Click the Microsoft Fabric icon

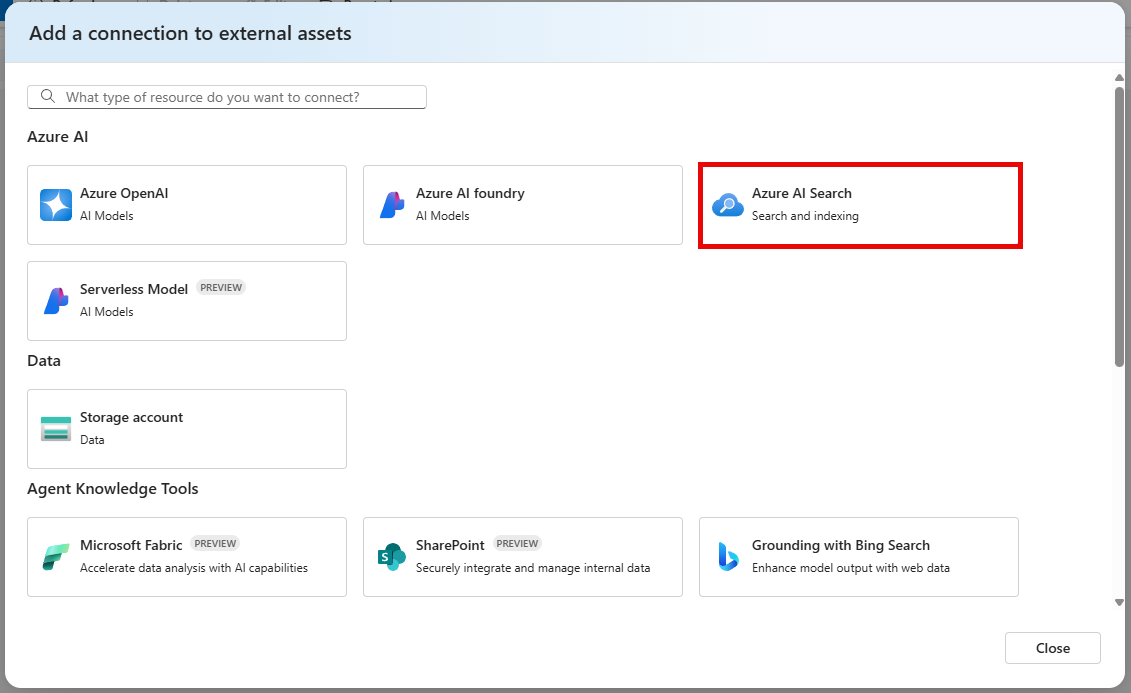pos(56,556)
